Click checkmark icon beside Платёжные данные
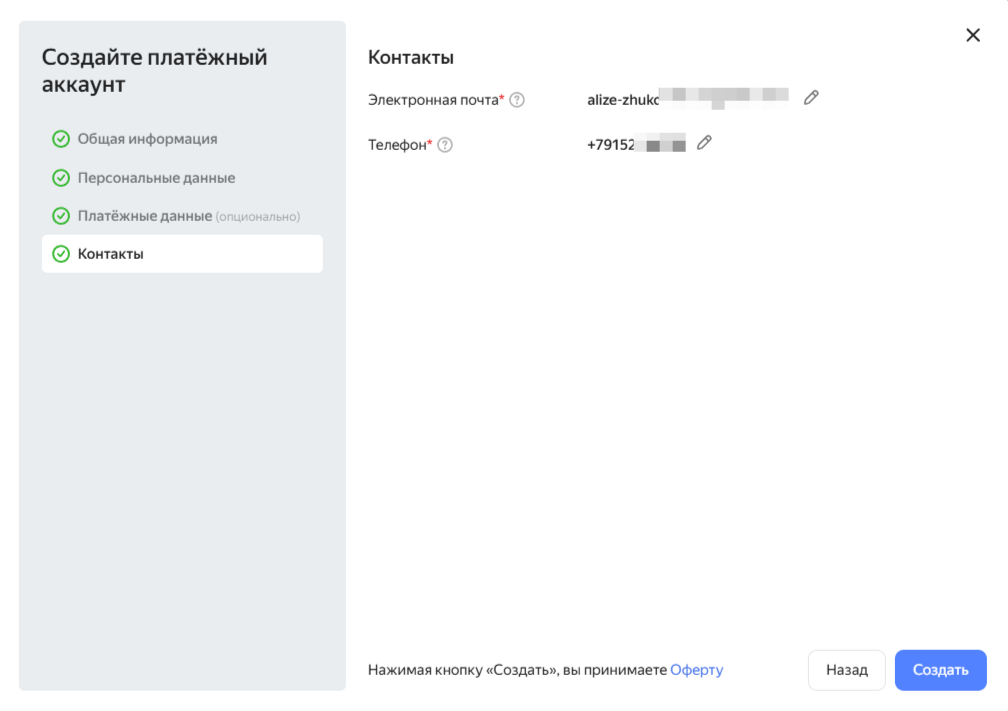1008x711 pixels. (61, 216)
